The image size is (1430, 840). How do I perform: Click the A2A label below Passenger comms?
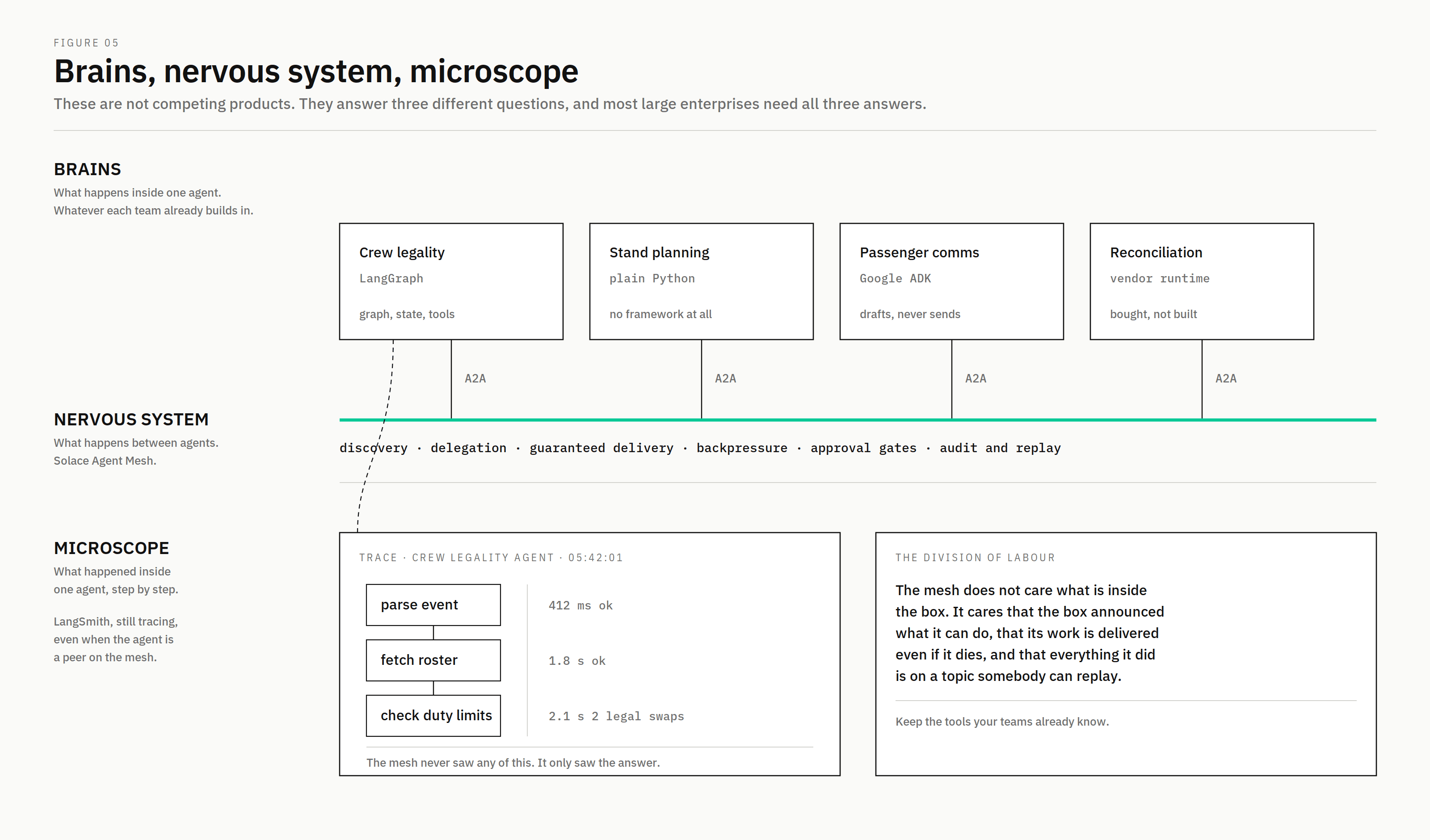(x=976, y=378)
